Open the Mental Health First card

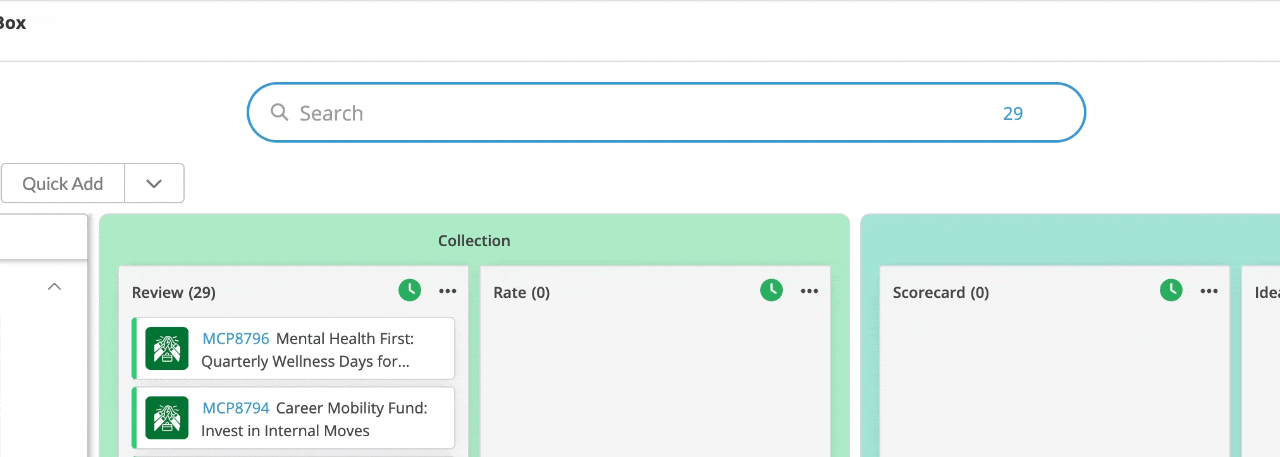(x=293, y=348)
